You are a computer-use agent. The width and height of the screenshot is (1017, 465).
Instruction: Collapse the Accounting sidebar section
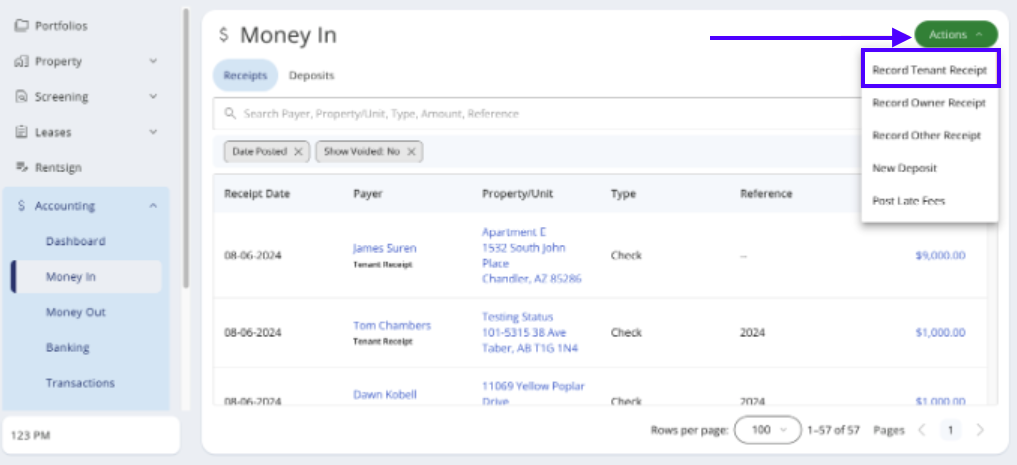coord(153,206)
